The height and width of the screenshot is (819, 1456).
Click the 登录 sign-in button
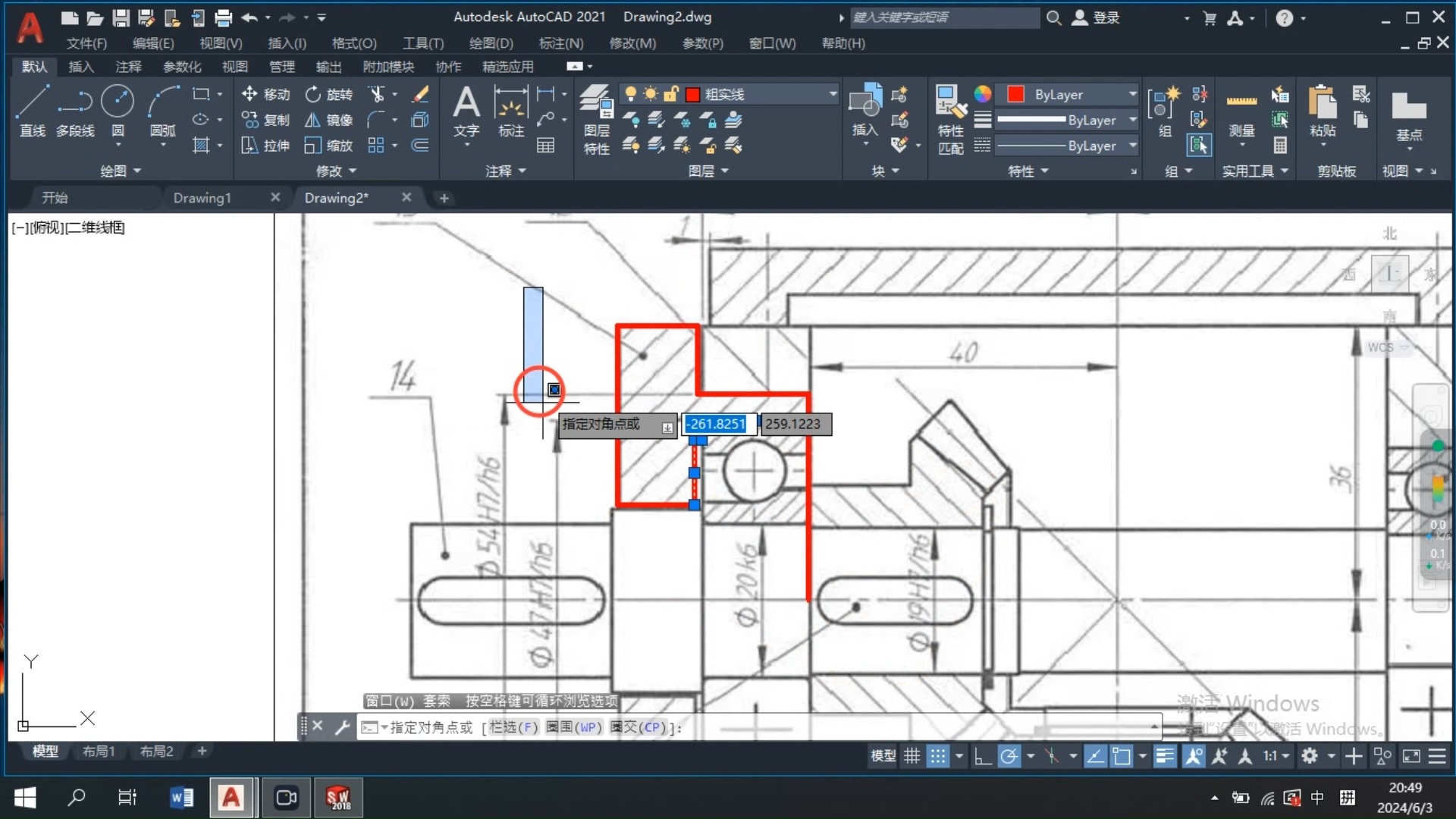click(1097, 17)
